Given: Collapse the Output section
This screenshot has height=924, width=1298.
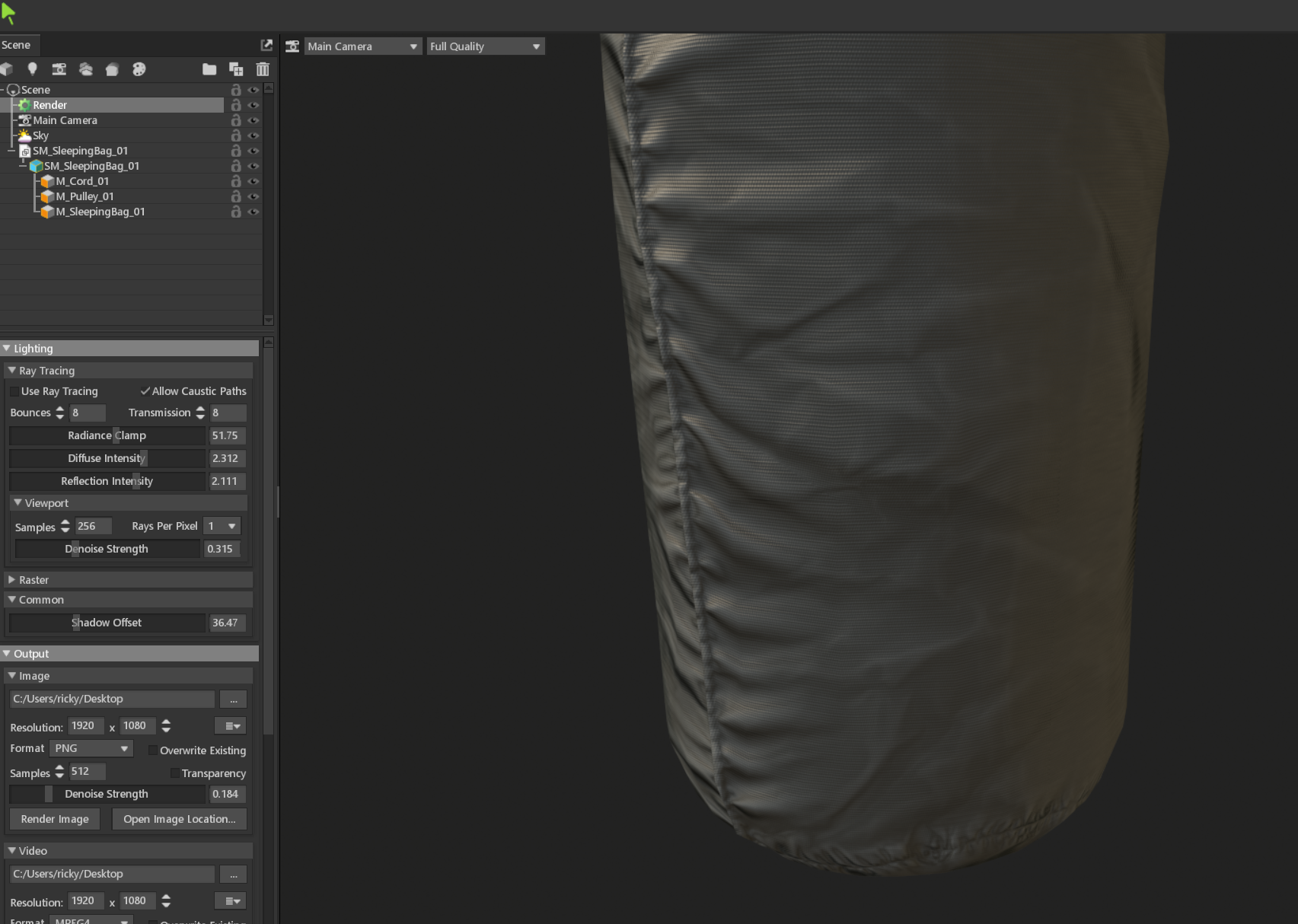Looking at the screenshot, I should click(x=7, y=654).
